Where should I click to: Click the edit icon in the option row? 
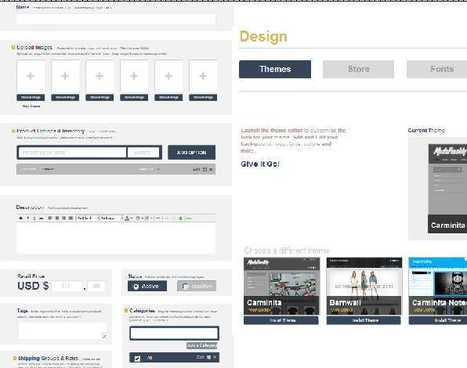click(x=205, y=170)
